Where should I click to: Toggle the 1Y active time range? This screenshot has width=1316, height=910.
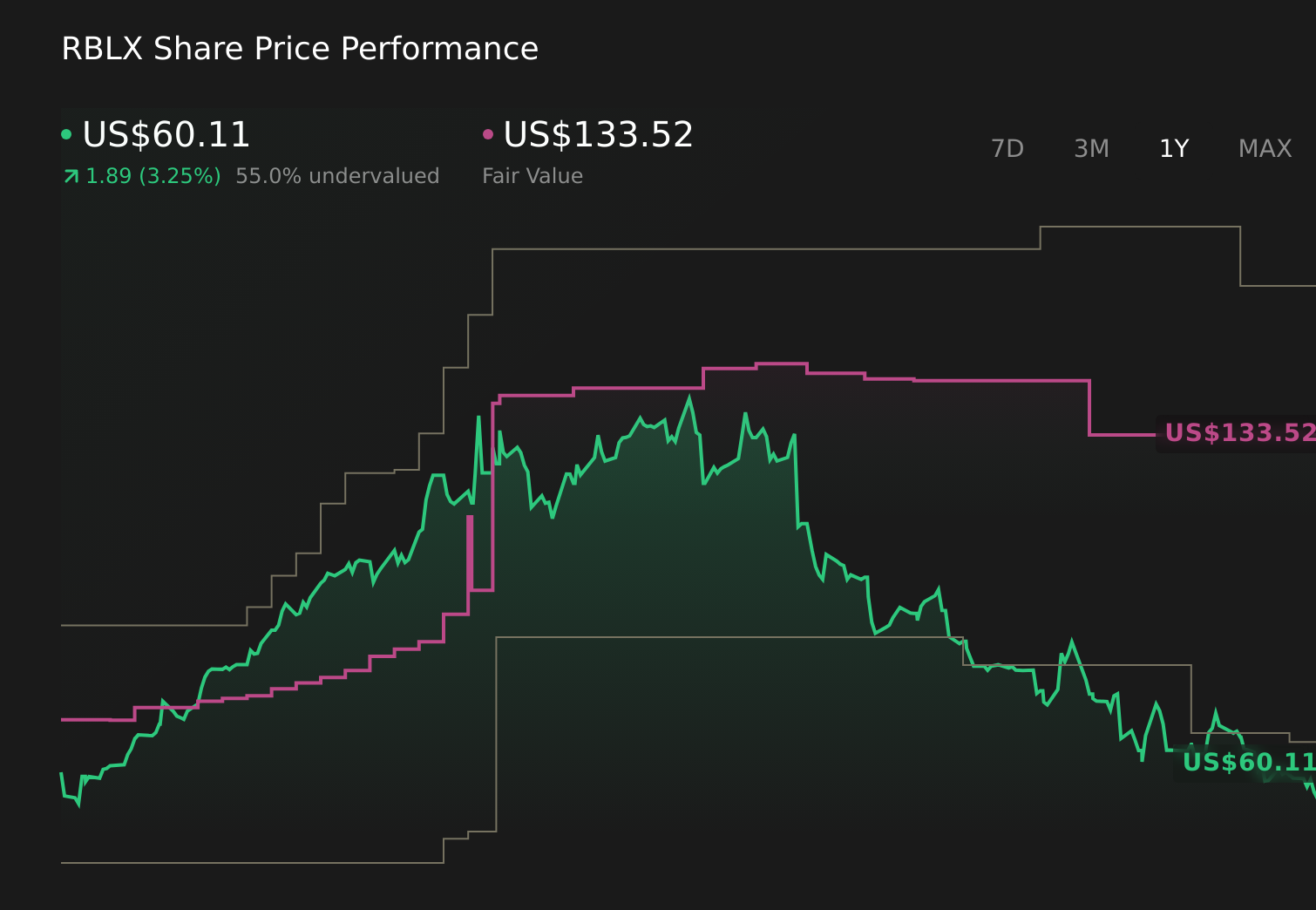pos(1173,149)
